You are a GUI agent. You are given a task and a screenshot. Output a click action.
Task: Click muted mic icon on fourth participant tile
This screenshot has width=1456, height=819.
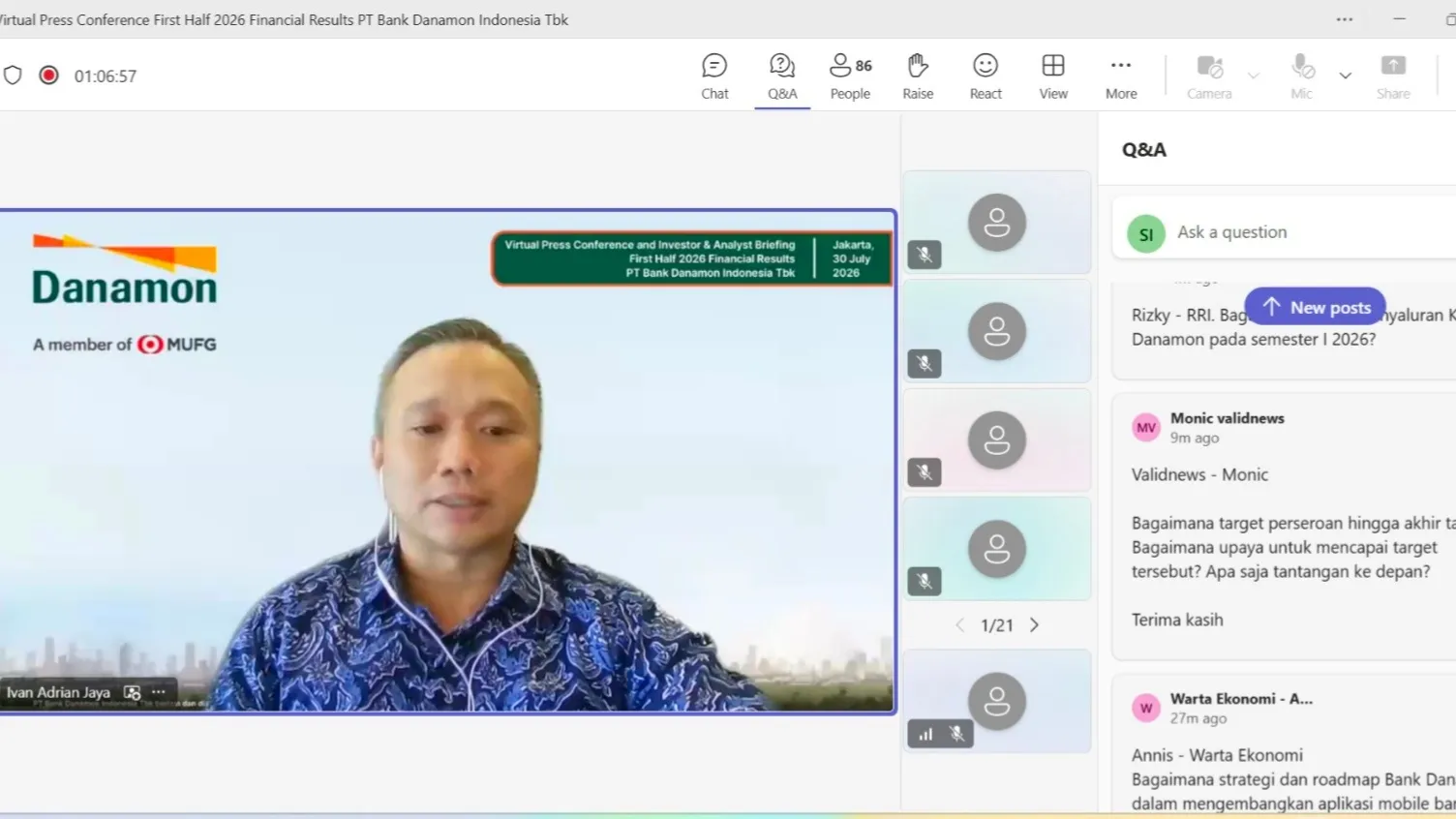(x=925, y=581)
